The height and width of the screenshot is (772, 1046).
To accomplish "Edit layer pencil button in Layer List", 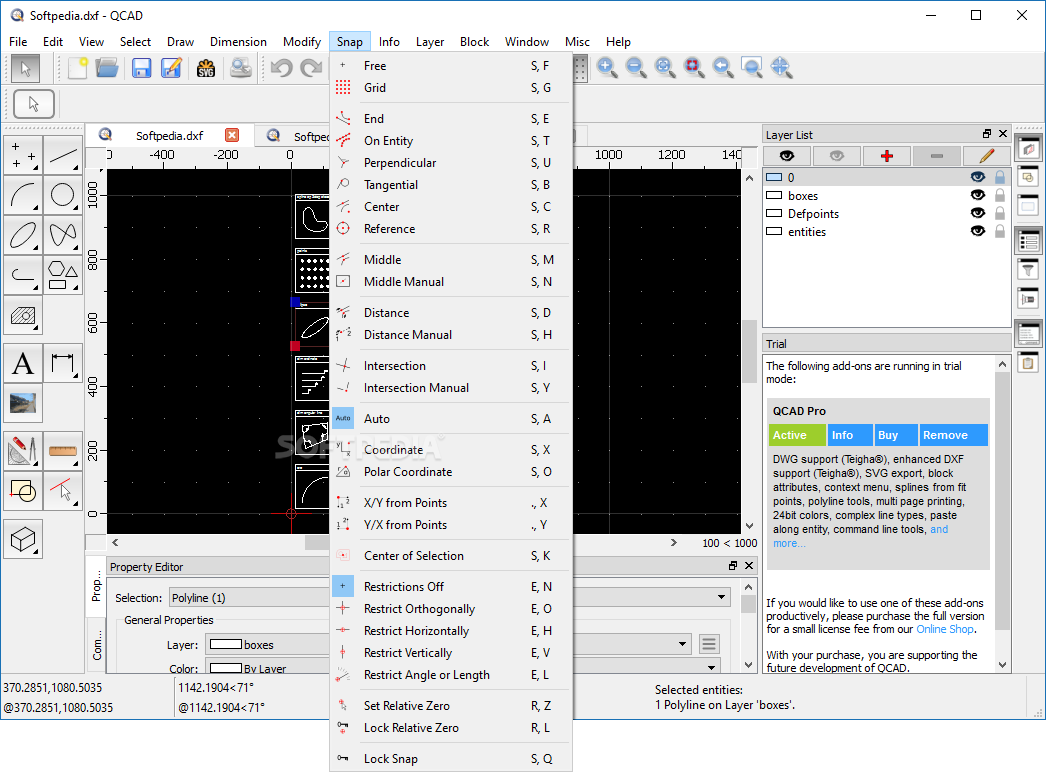I will coord(987,156).
